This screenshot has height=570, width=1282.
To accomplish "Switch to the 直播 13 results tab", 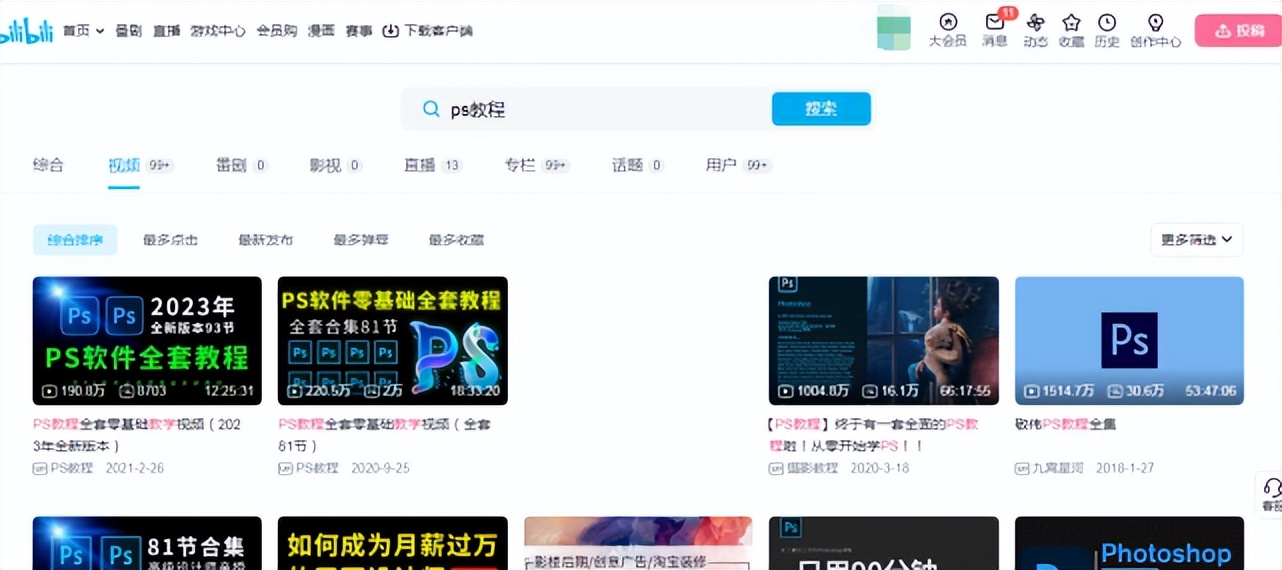I will click(433, 165).
